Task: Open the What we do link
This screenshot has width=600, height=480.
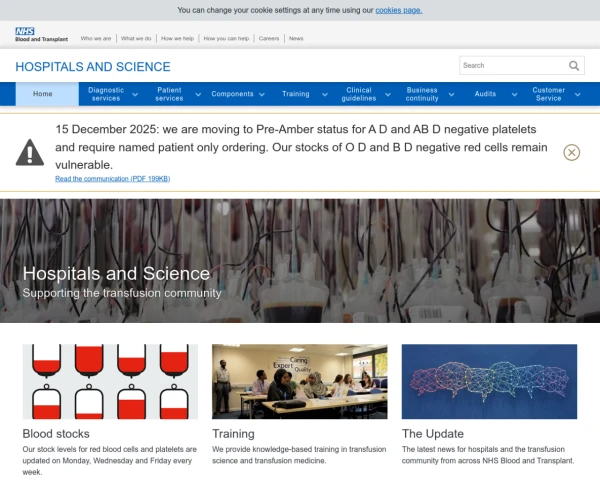Action: [136, 38]
